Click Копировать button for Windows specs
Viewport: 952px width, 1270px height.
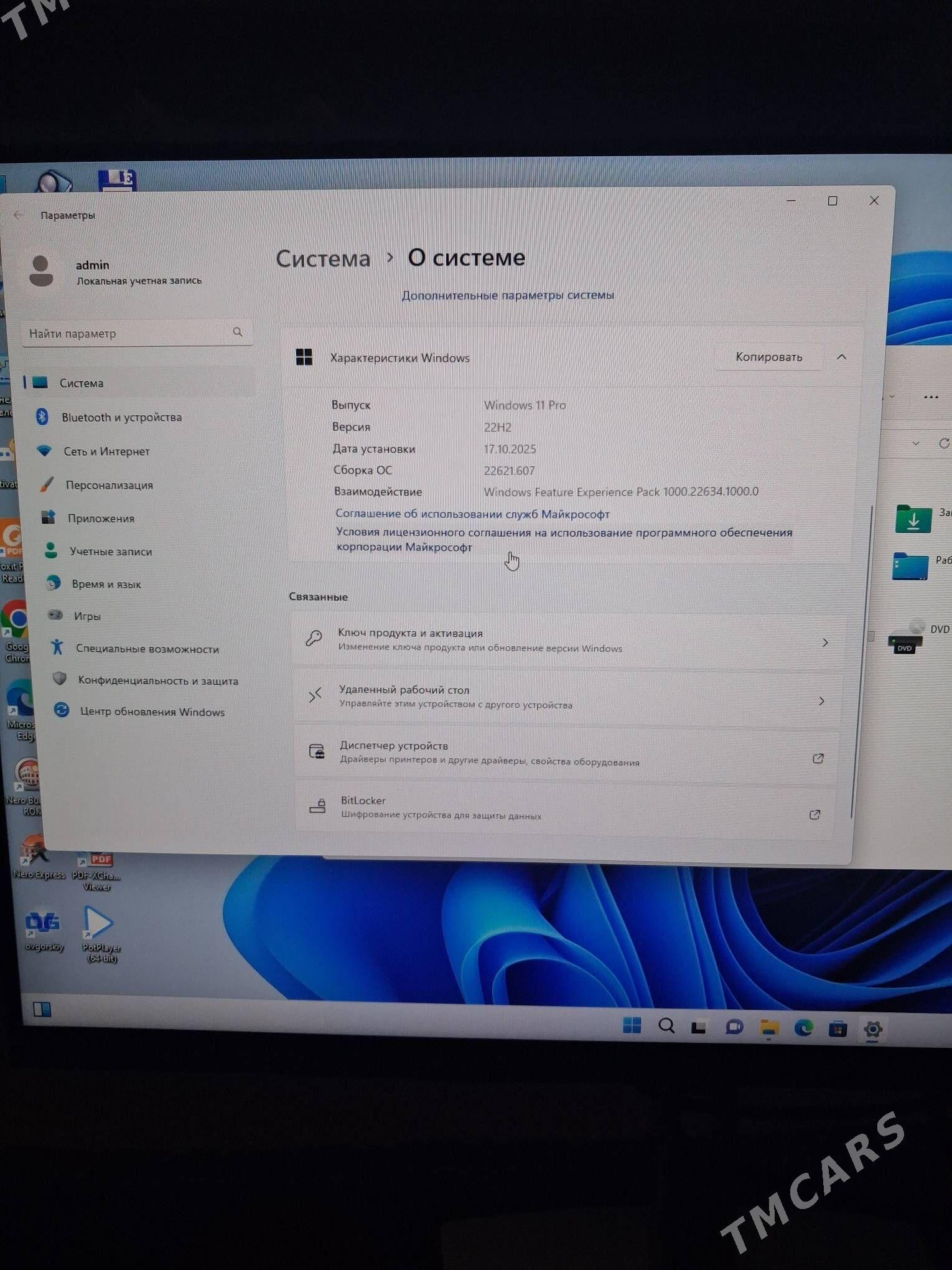point(769,357)
